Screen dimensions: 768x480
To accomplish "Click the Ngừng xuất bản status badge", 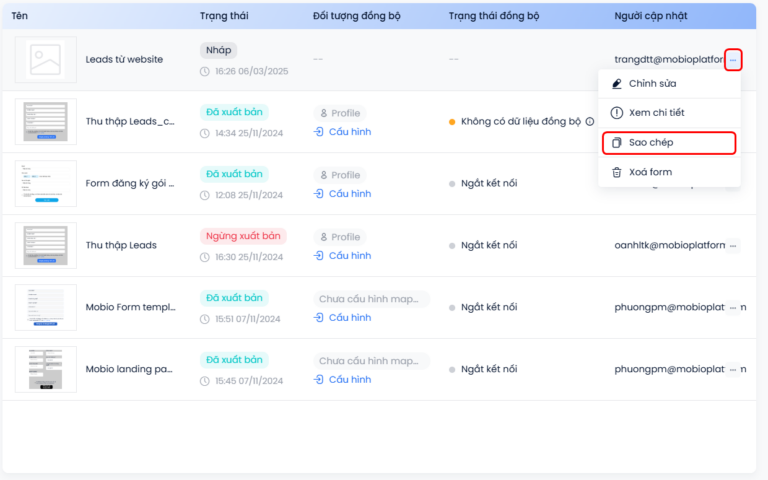I will pyautogui.click(x=243, y=236).
